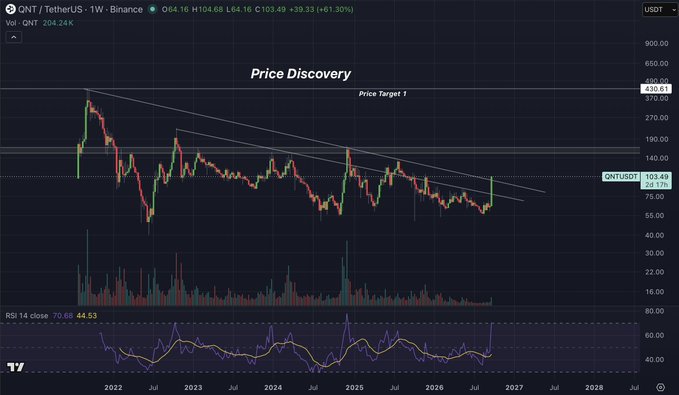Click the RSI scale 60.00 label

coord(654,335)
